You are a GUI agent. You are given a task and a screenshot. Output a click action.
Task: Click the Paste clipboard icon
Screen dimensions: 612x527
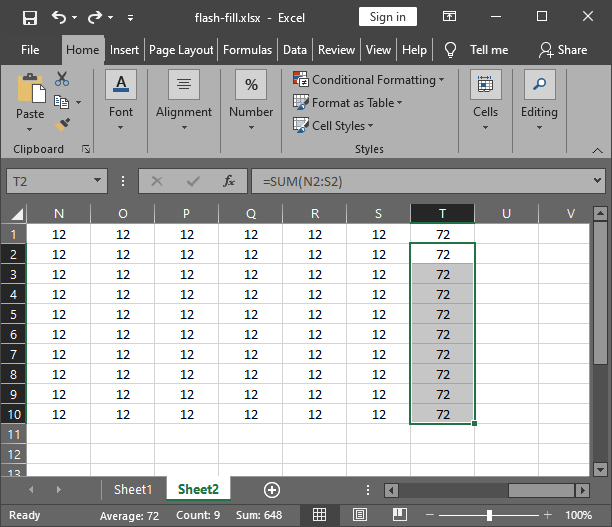[x=31, y=89]
